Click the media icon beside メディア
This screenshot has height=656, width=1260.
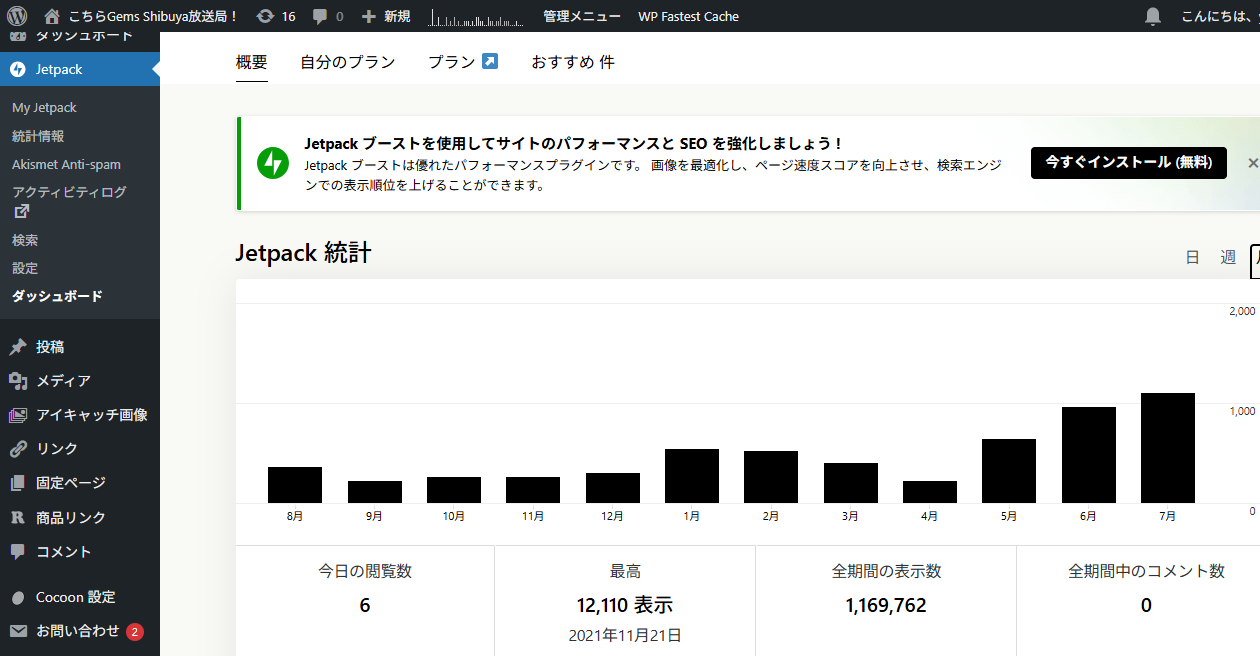pyautogui.click(x=18, y=381)
